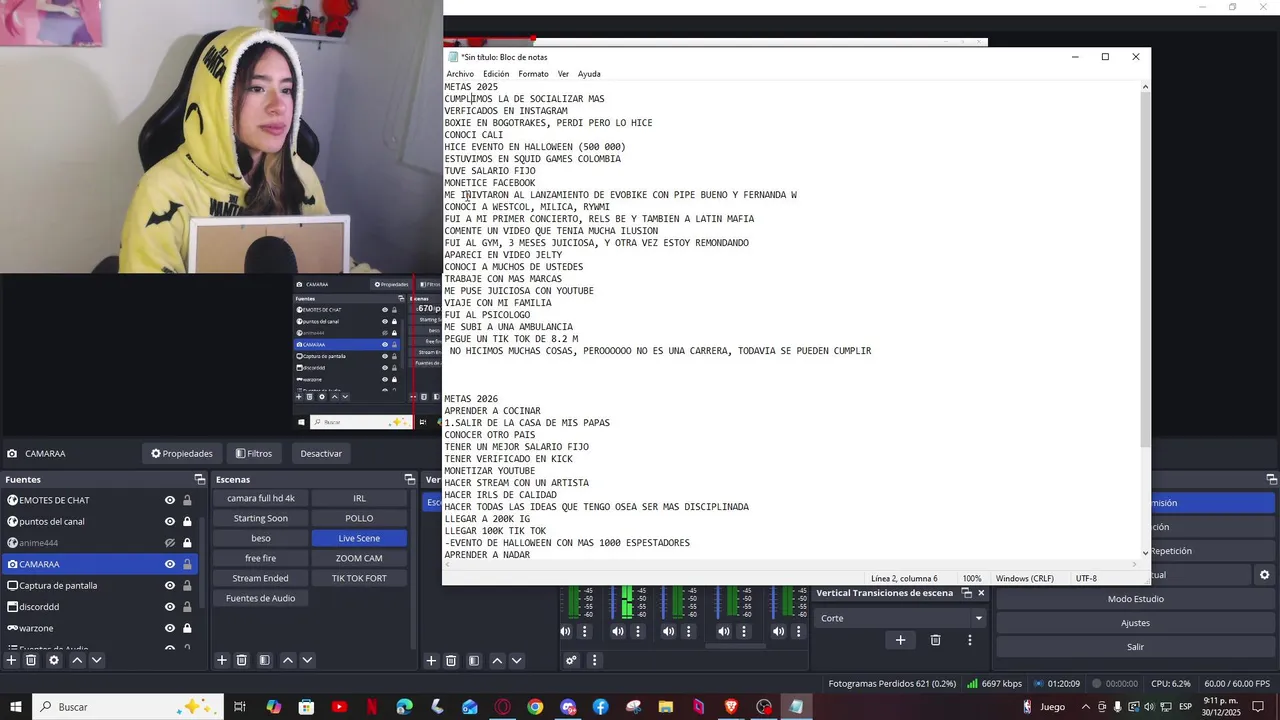This screenshot has width=1280, height=720.
Task: Pop out the Fuentes dock panel
Action: [x=199, y=480]
